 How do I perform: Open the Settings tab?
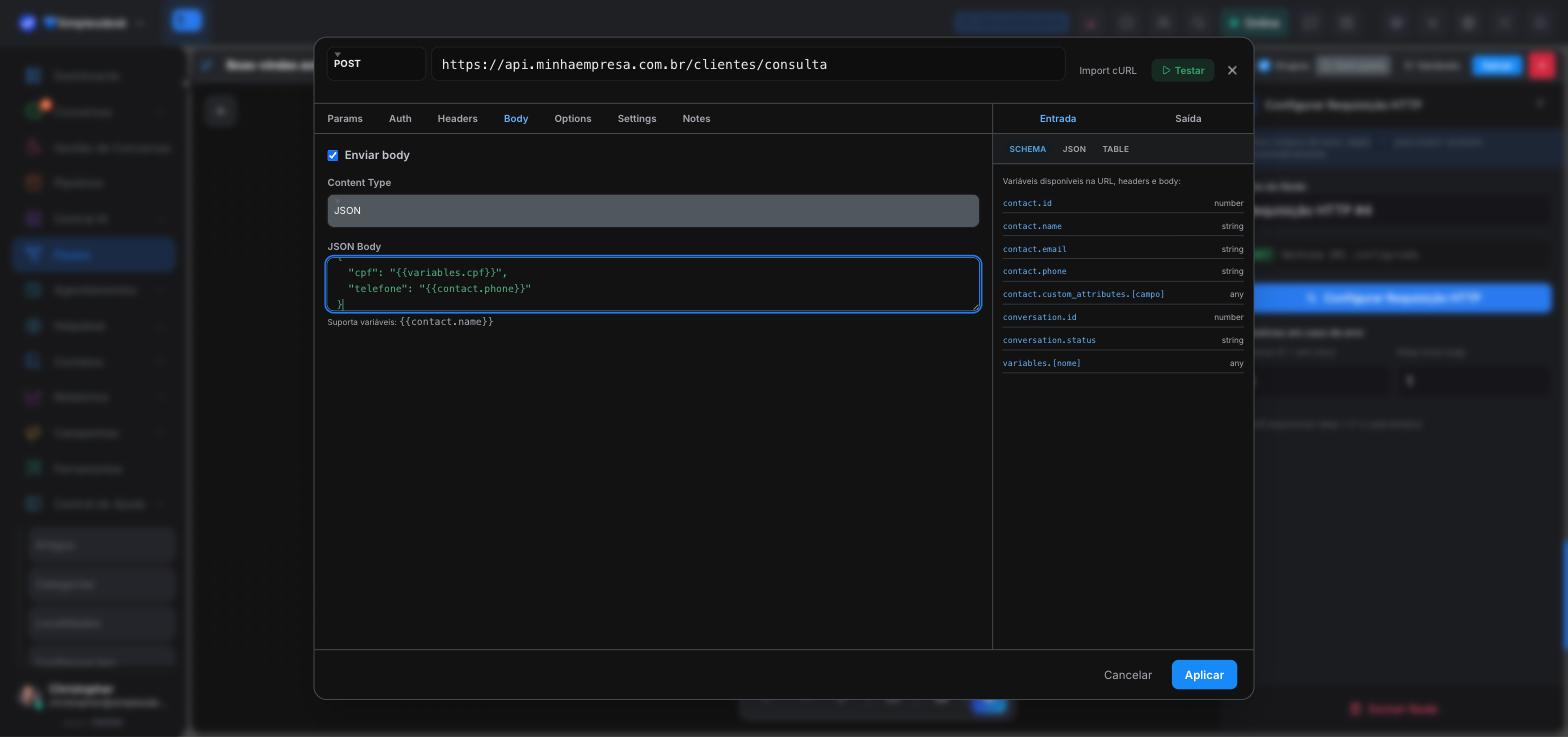637,119
